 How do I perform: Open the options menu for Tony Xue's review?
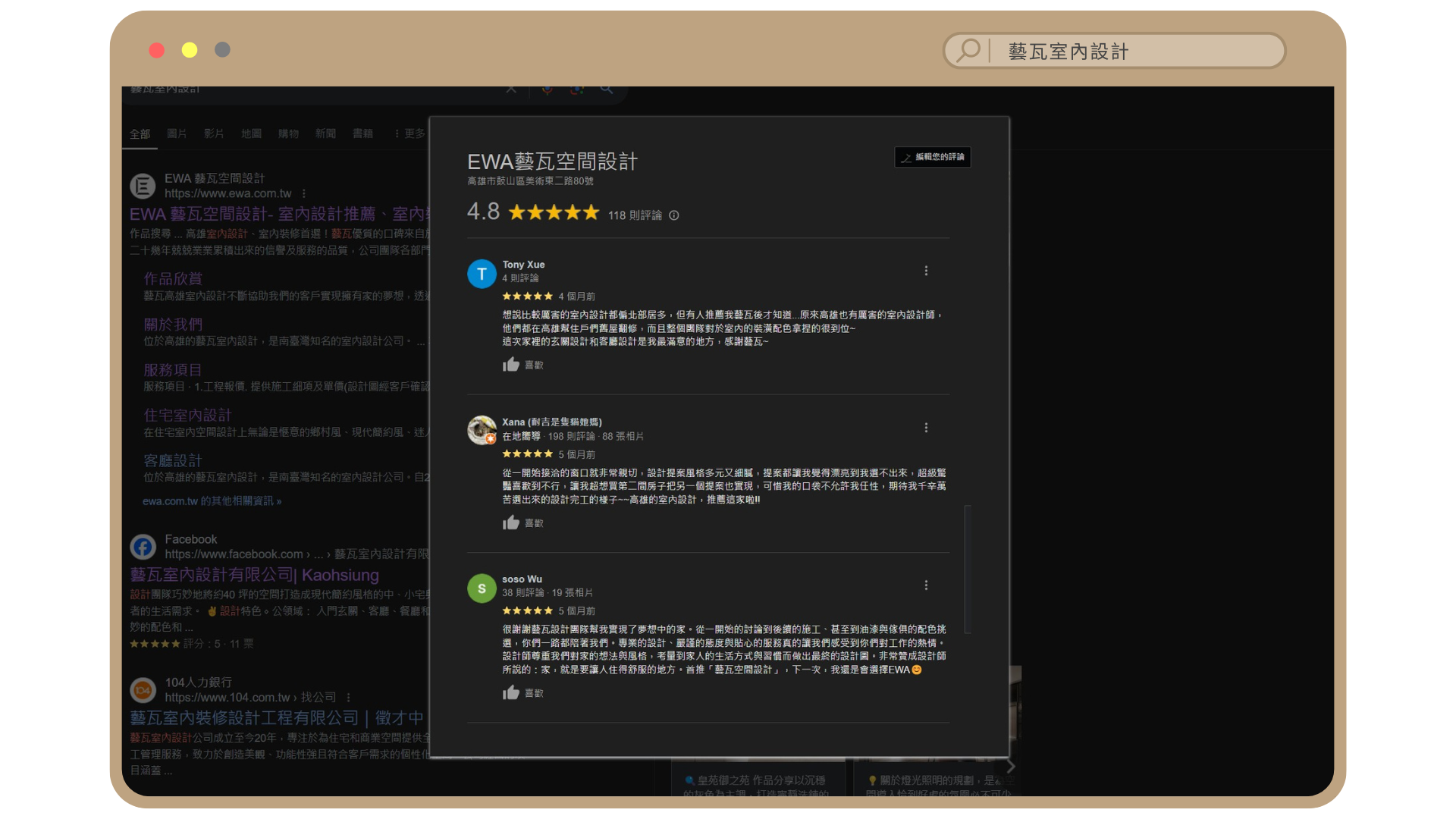coord(926,271)
